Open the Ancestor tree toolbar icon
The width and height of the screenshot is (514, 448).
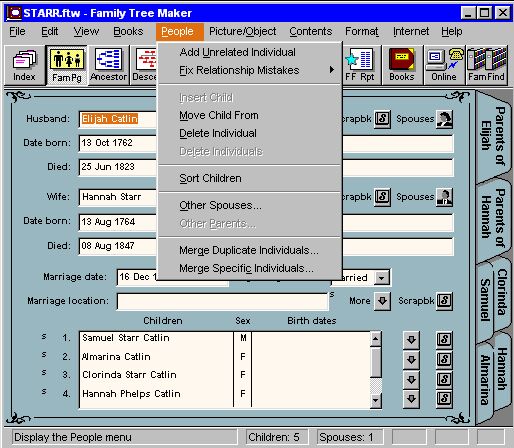pos(109,65)
